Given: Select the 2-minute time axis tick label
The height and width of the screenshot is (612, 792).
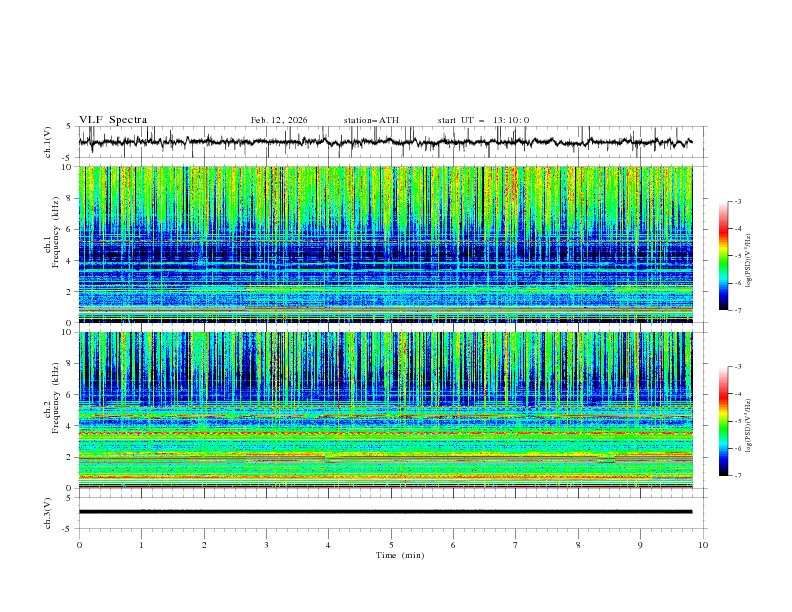Looking at the screenshot, I should [204, 545].
